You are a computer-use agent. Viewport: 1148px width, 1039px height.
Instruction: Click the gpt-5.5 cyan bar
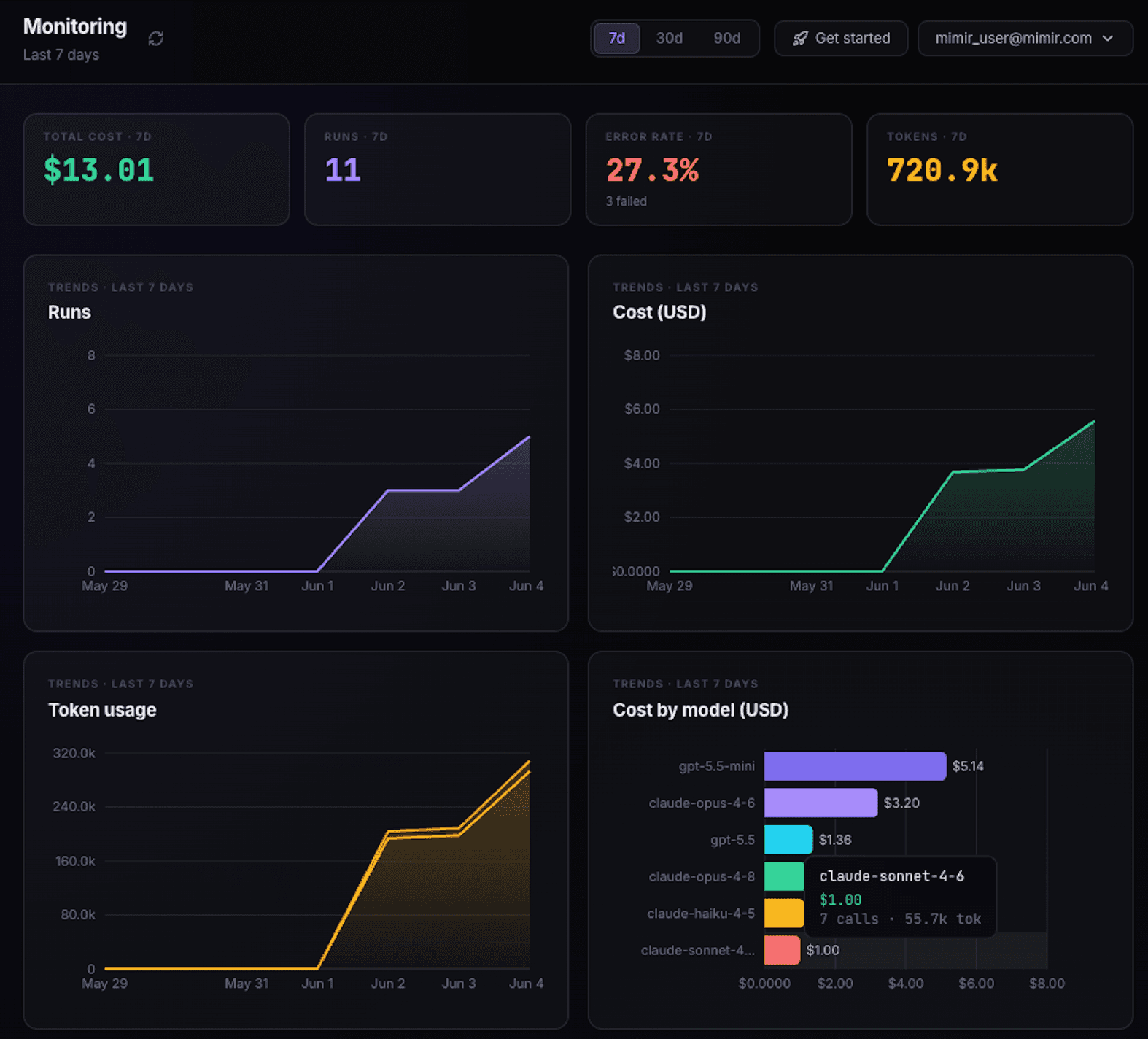(788, 840)
